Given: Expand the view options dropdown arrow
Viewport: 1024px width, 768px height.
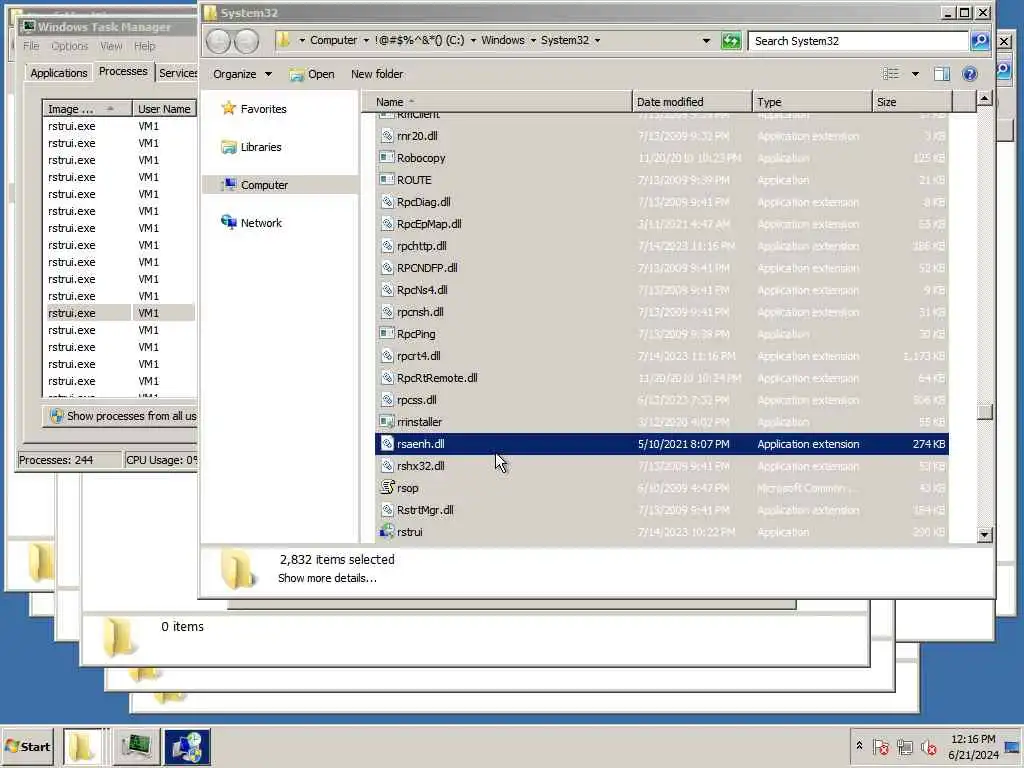Looking at the screenshot, I should pyautogui.click(x=915, y=74).
